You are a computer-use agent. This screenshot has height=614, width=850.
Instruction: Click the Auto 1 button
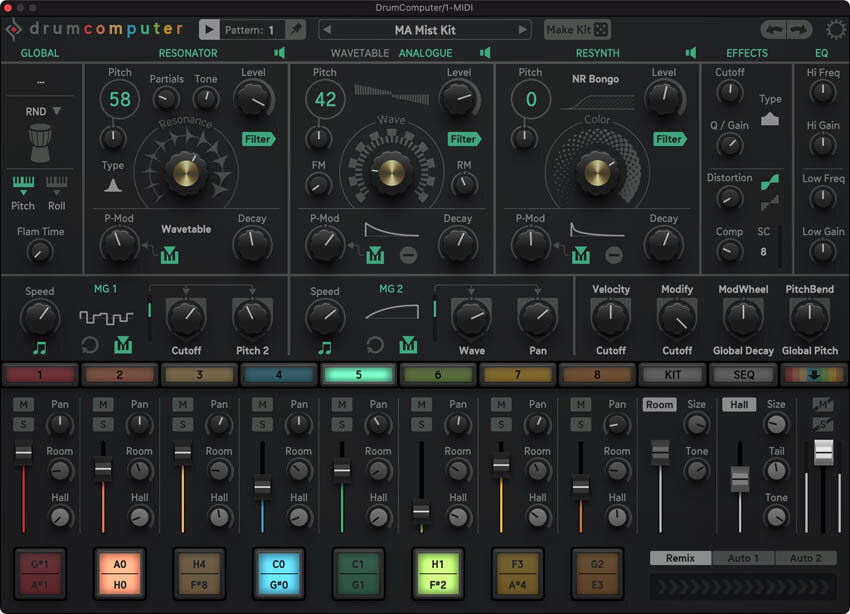click(743, 558)
